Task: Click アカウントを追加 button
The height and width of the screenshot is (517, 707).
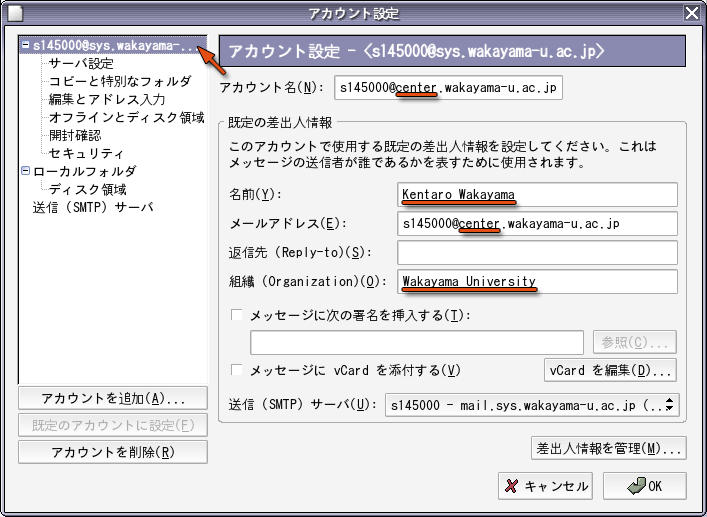Action: pos(113,398)
